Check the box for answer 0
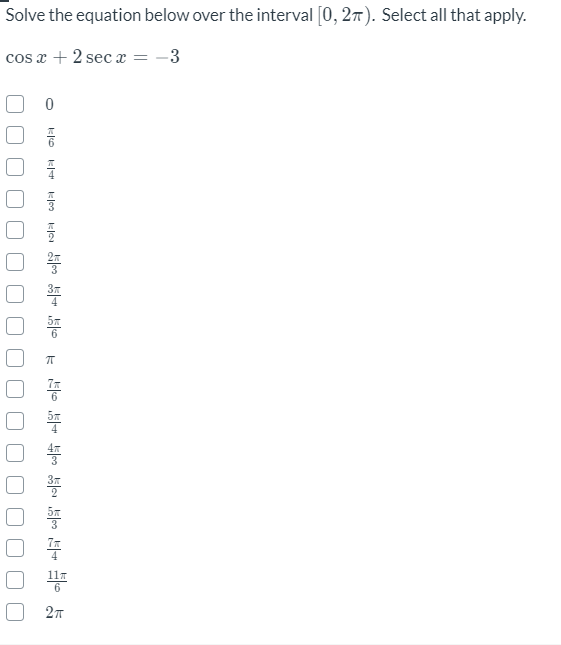 15,104
